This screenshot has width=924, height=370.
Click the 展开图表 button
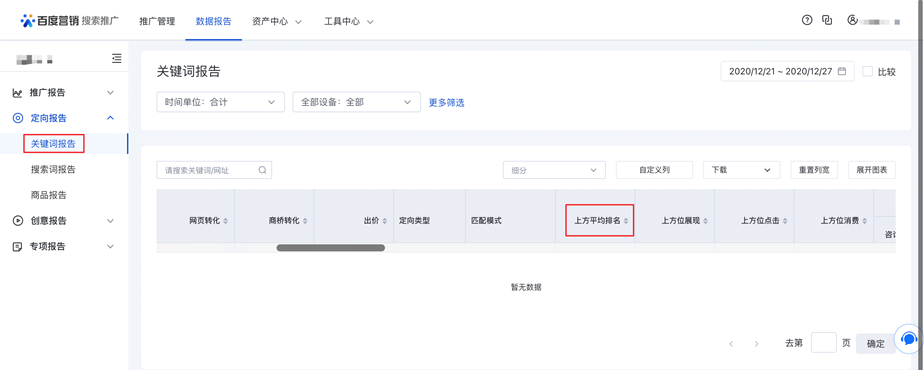tap(872, 170)
